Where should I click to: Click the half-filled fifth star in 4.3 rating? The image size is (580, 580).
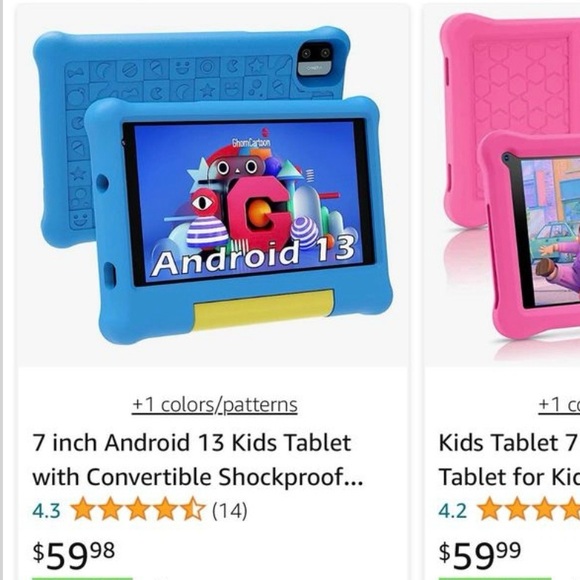point(192,510)
